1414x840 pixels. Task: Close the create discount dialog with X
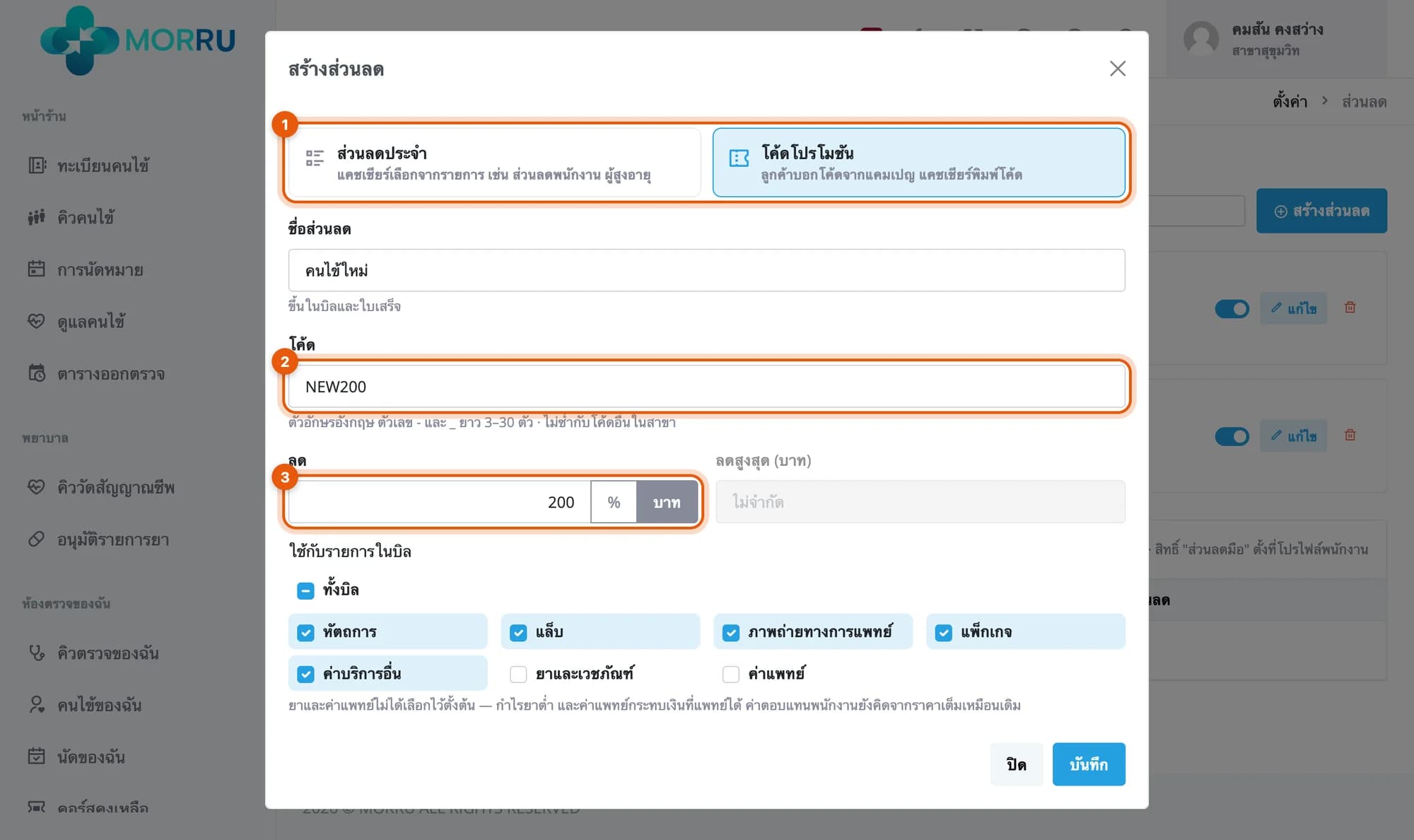(x=1117, y=69)
